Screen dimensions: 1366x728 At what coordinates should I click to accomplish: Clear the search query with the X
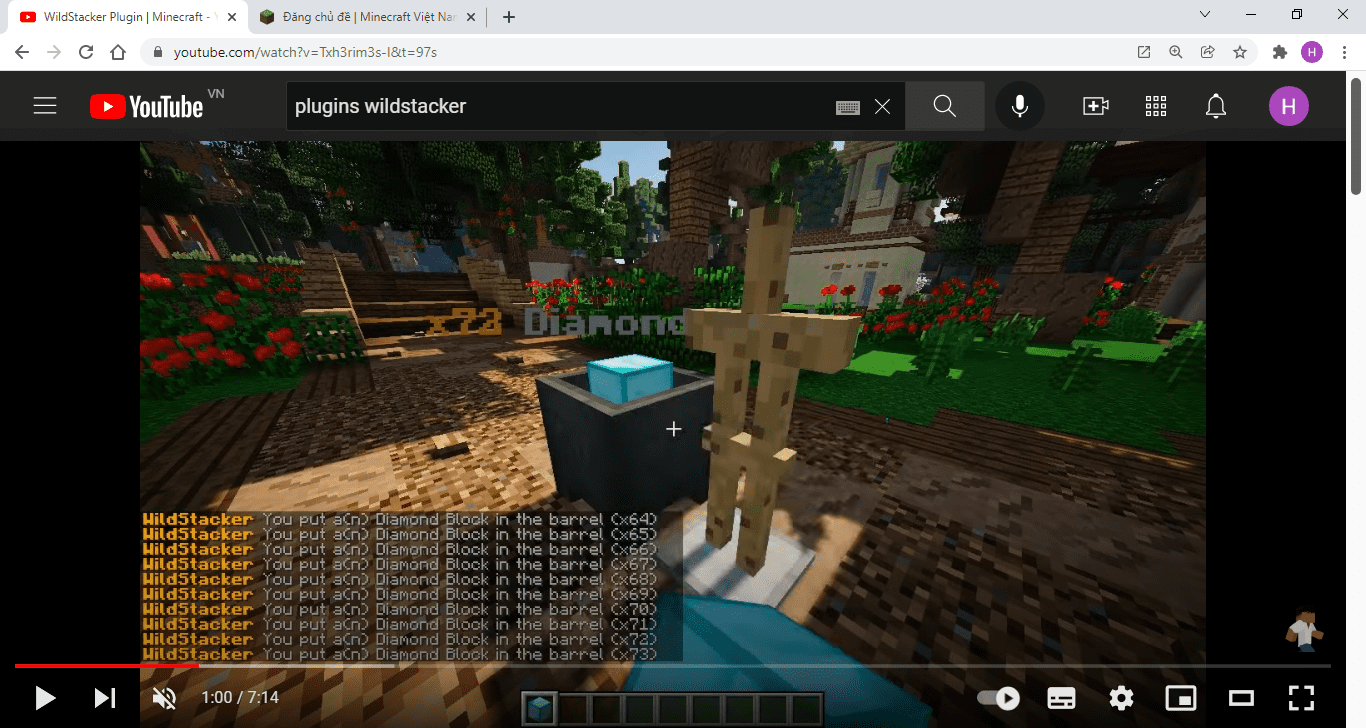click(x=882, y=106)
